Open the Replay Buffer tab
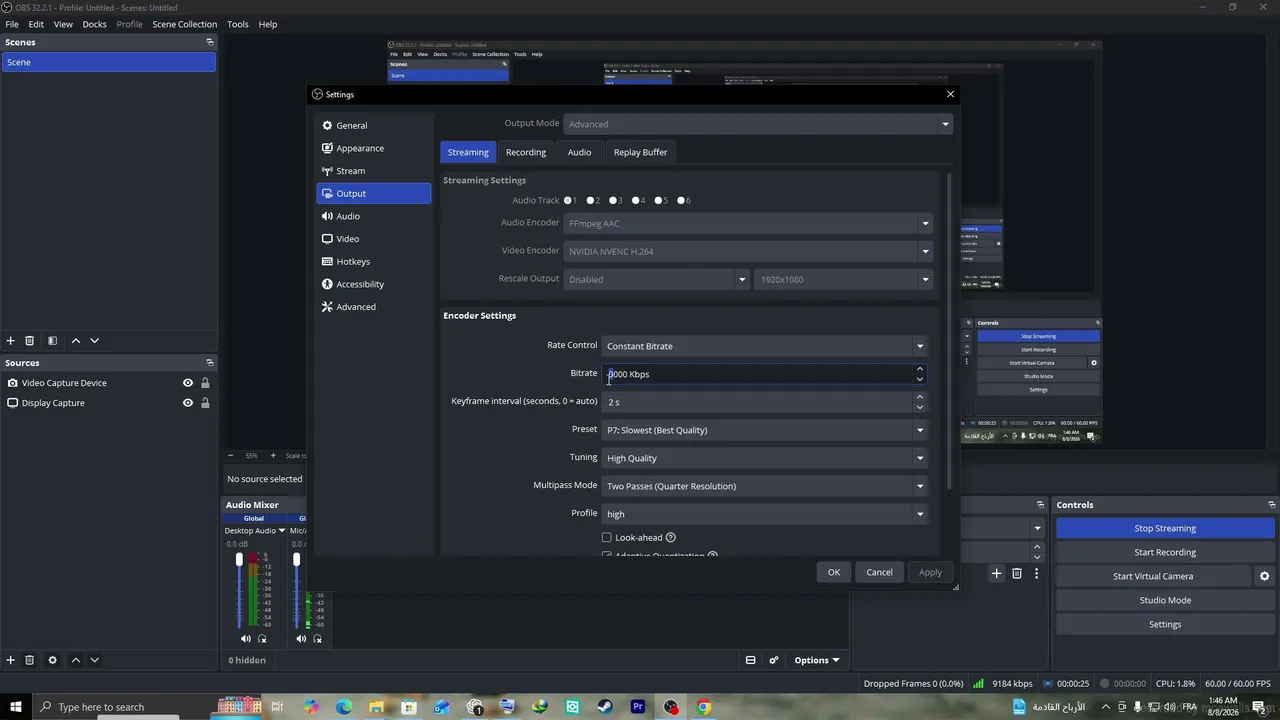1280x720 pixels. (x=640, y=152)
